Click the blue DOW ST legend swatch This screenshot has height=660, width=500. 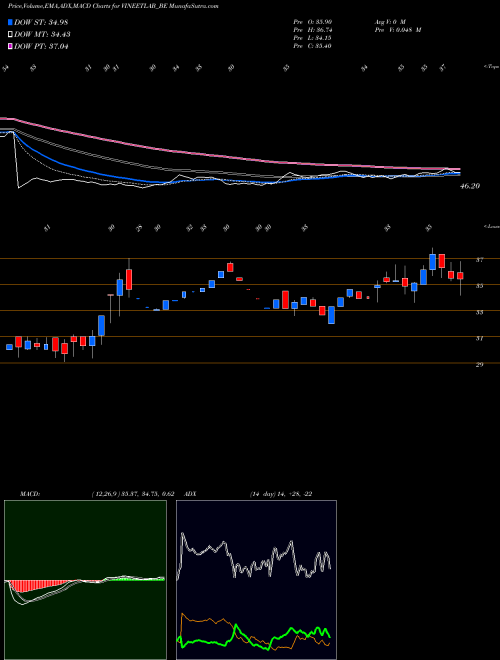point(10,22)
